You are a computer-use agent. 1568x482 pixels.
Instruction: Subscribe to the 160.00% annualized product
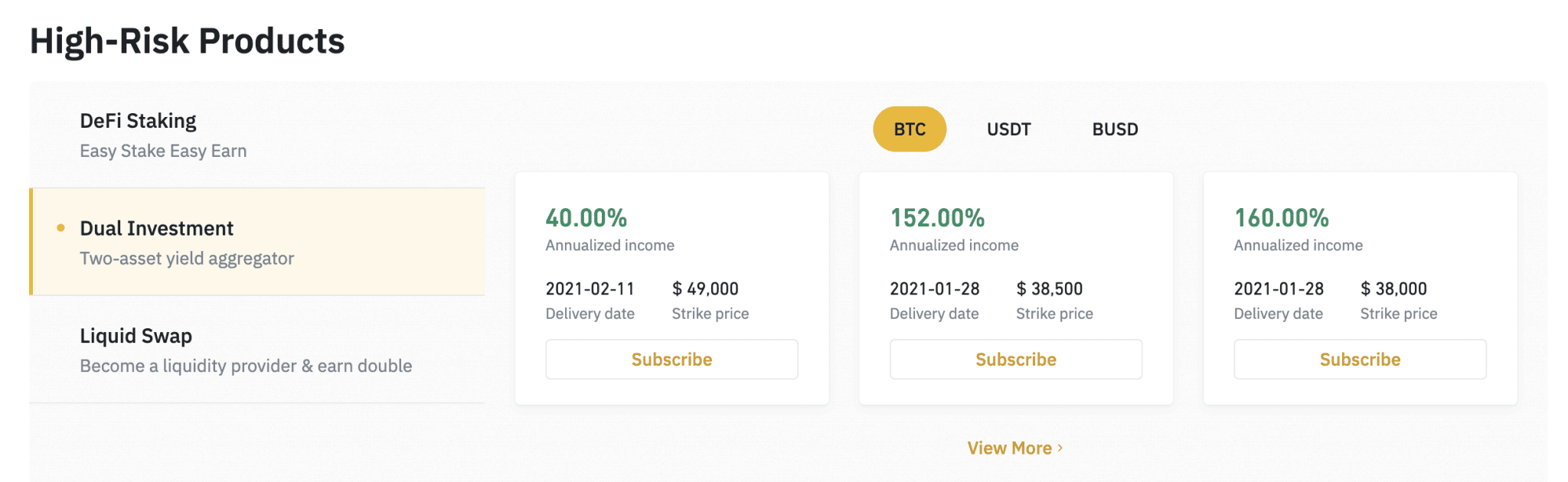click(1360, 360)
